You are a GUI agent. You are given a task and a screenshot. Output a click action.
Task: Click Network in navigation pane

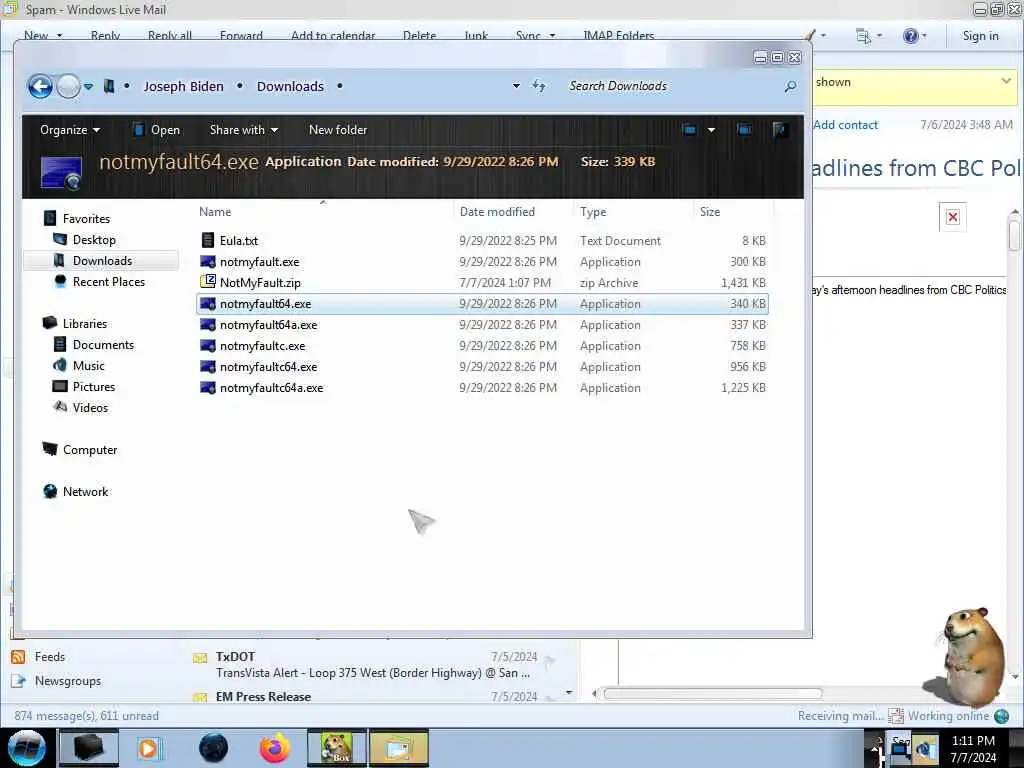pyautogui.click(x=85, y=491)
